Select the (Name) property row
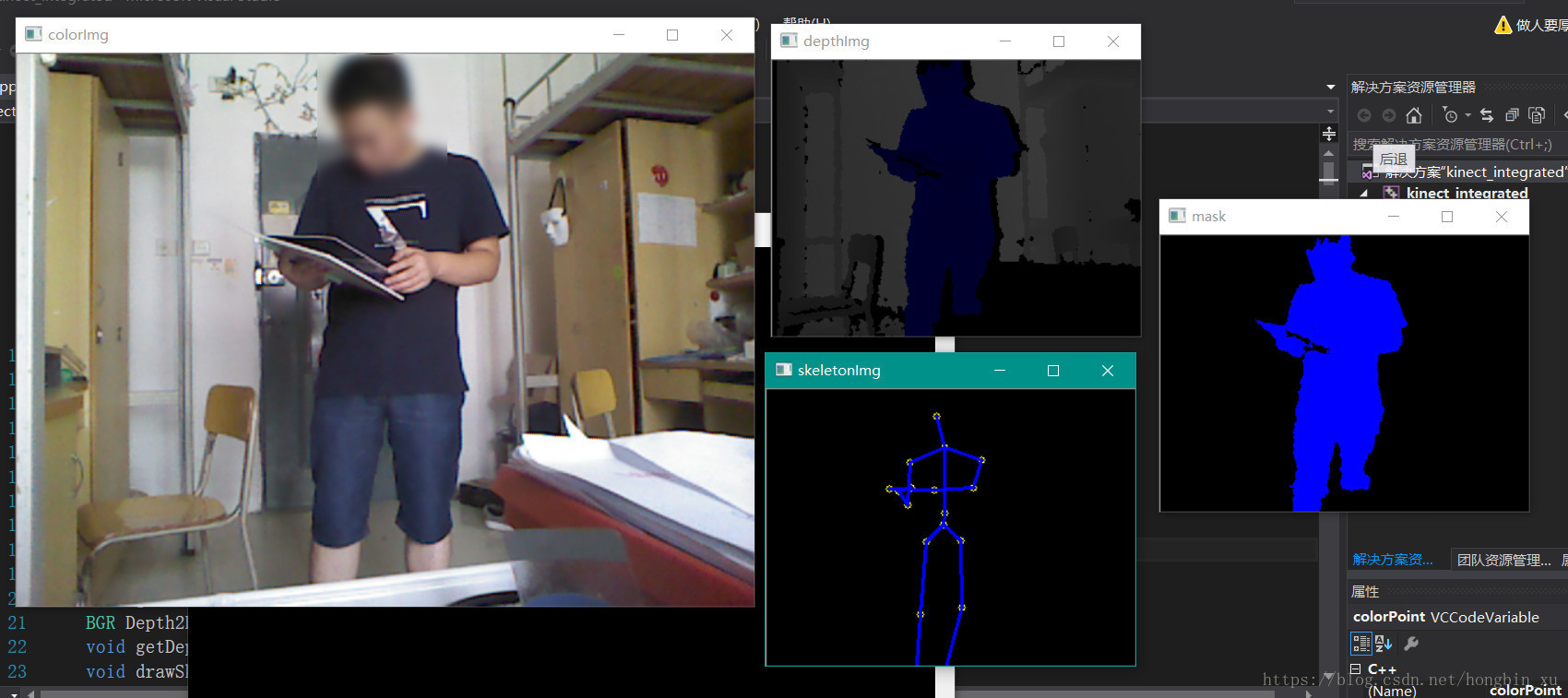The image size is (1568, 698). coord(1457,690)
